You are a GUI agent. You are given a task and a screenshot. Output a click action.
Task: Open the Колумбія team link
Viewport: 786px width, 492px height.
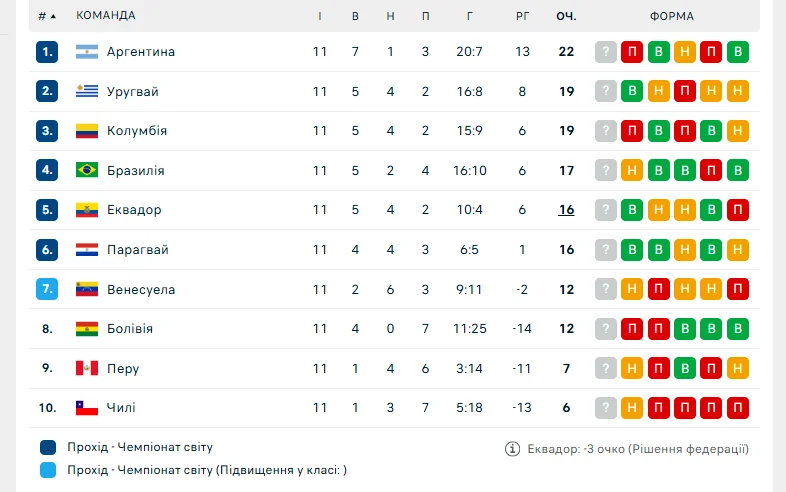click(137, 131)
